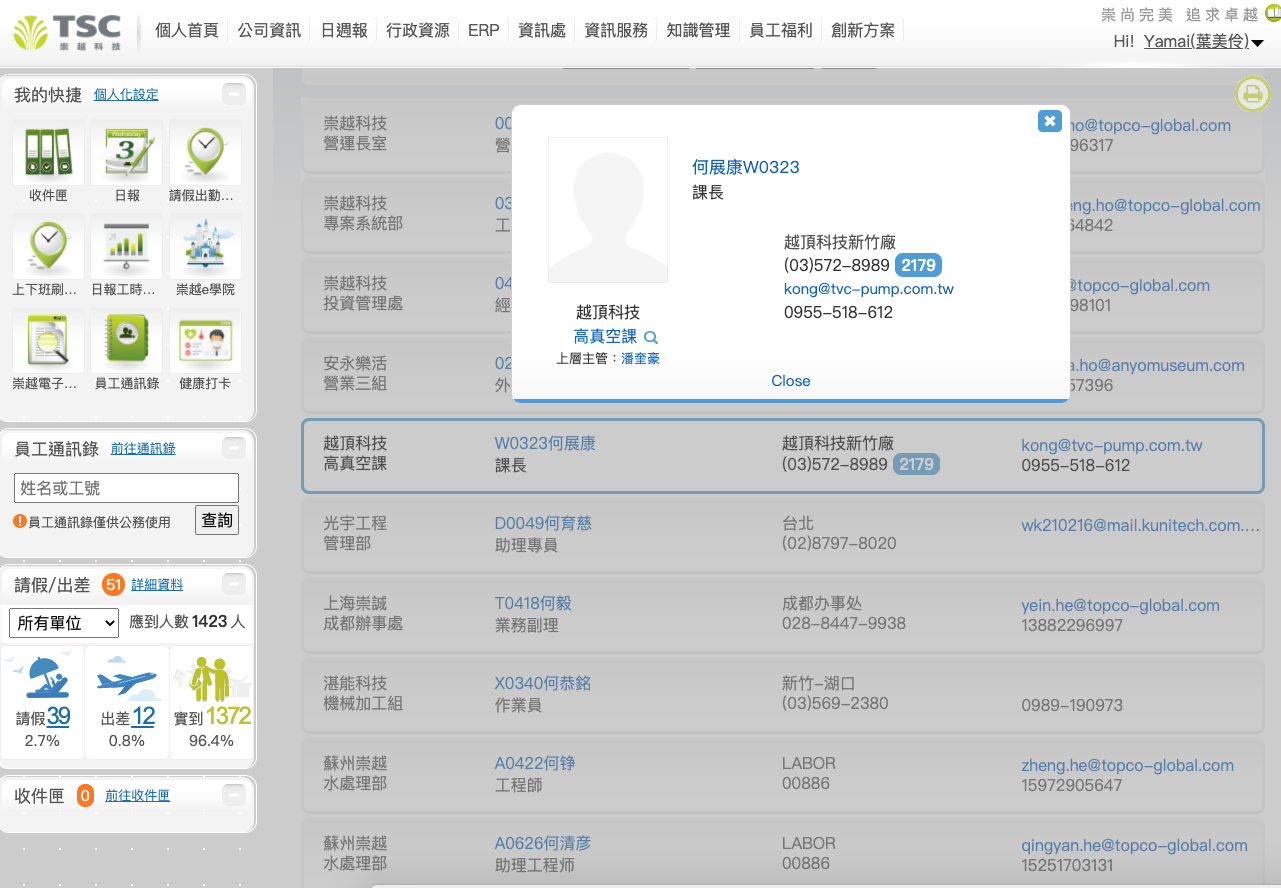Image resolution: width=1281 pixels, height=888 pixels.
Task: Open the ERP menu item
Action: click(x=484, y=30)
